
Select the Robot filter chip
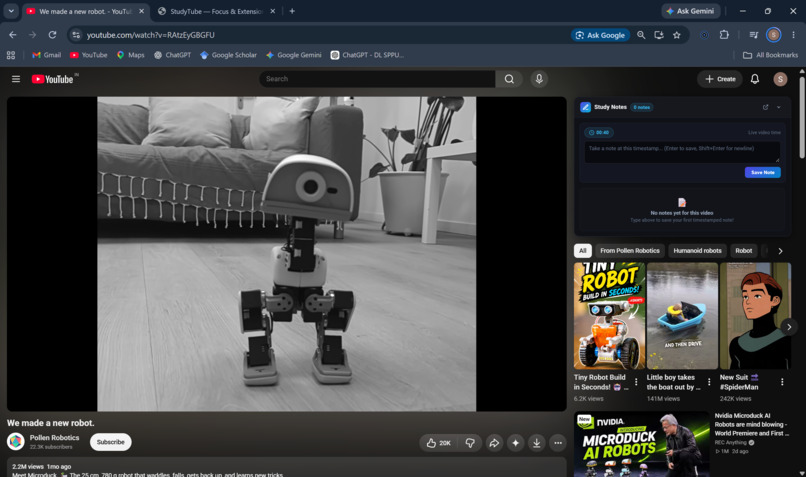(x=743, y=251)
